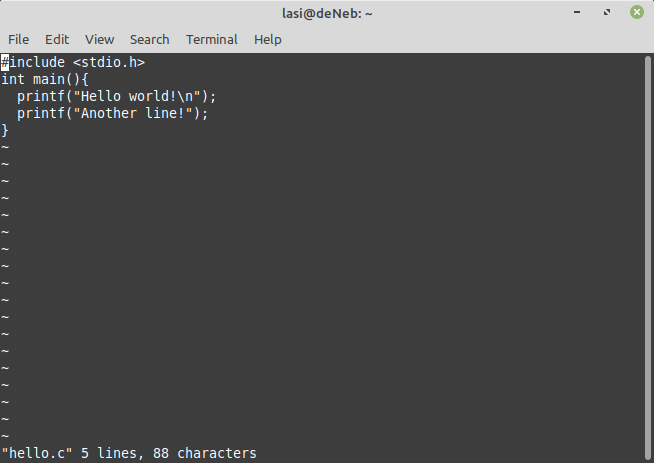Open the File menu
The width and height of the screenshot is (654, 463).
pos(18,39)
